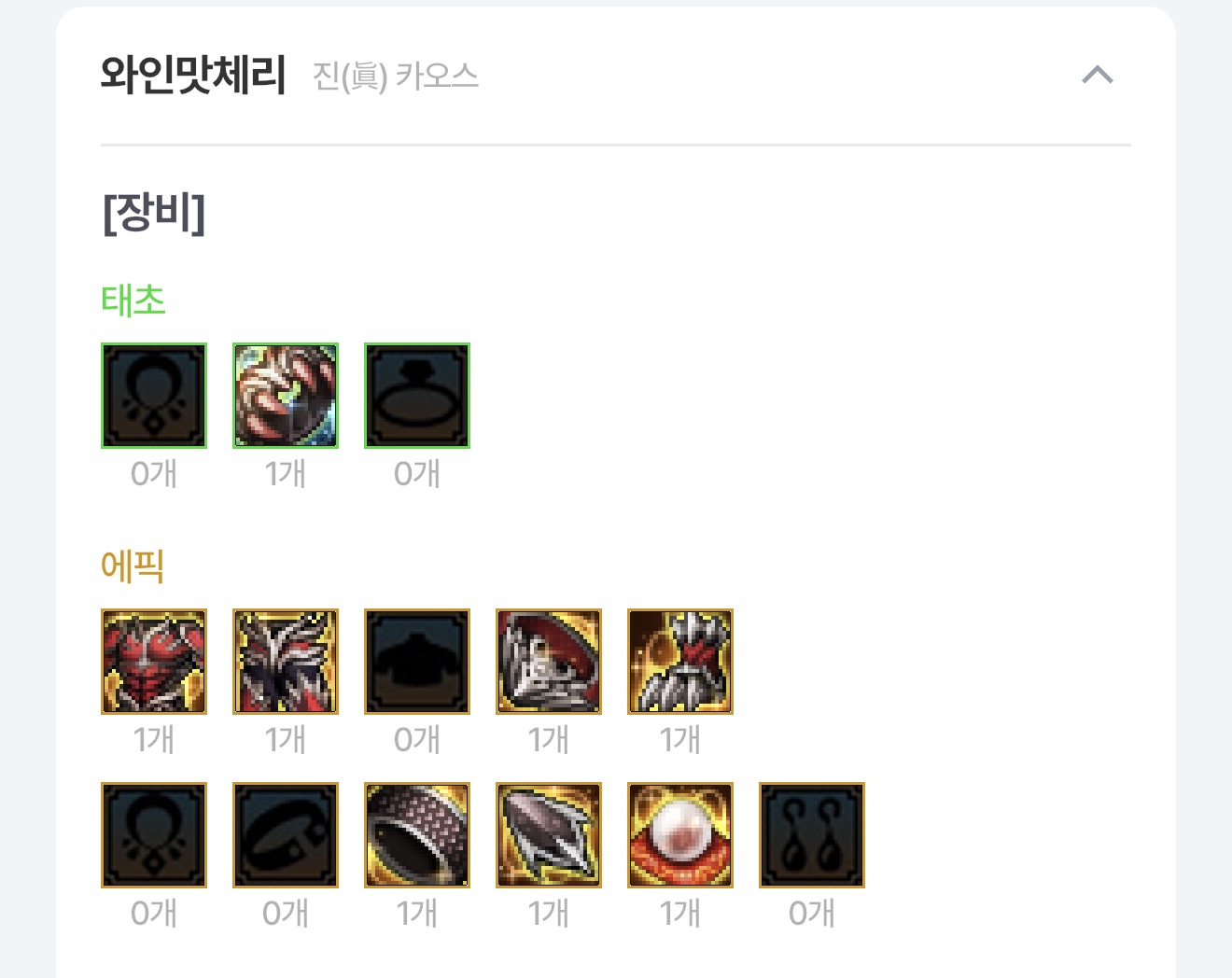This screenshot has width=1232, height=978.
Task: Click the empty 태초 necklace slot icon
Action: pyautogui.click(x=154, y=396)
